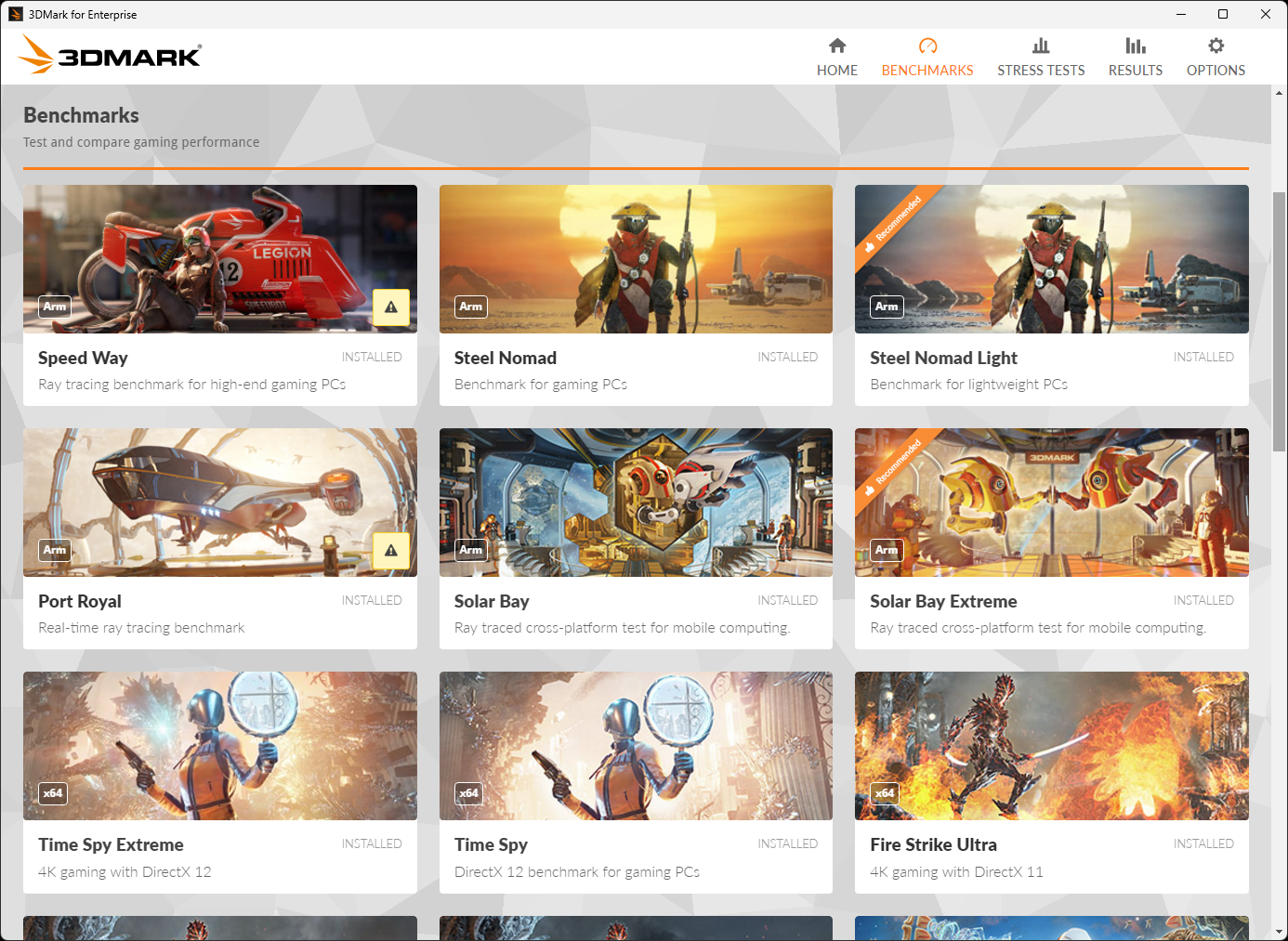This screenshot has height=941, width=1288.
Task: Click the Options gear icon
Action: (x=1216, y=46)
